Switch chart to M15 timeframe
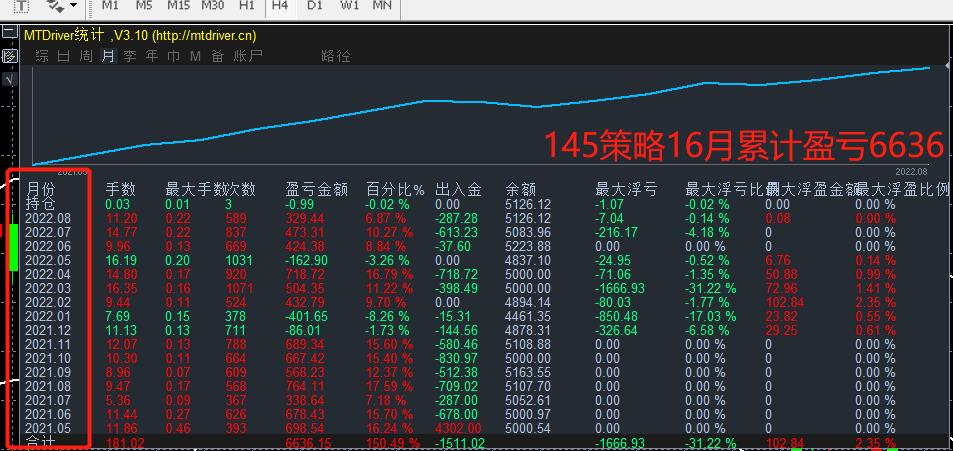953x451 pixels. [x=178, y=5]
